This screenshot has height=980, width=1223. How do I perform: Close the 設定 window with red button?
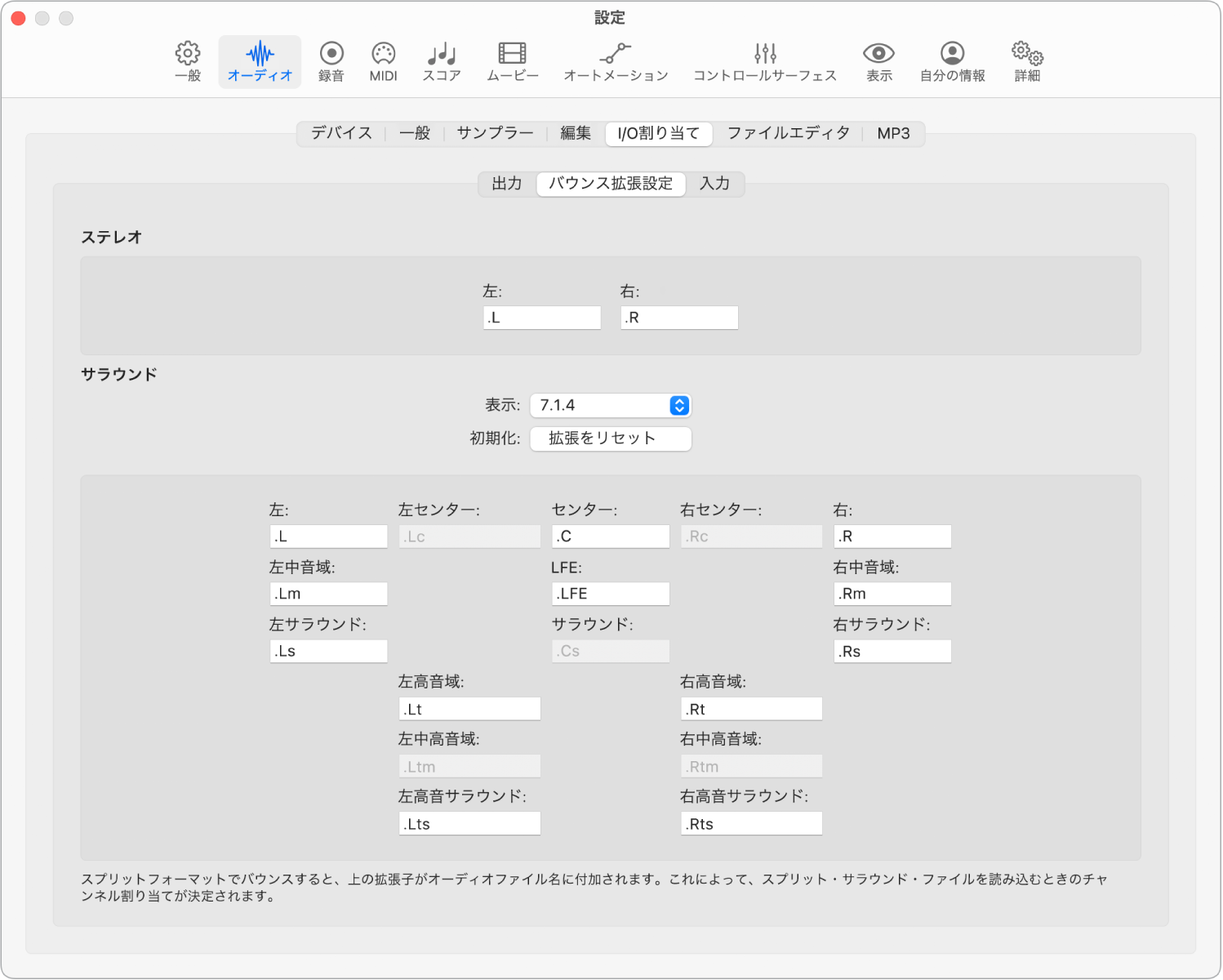point(19,18)
